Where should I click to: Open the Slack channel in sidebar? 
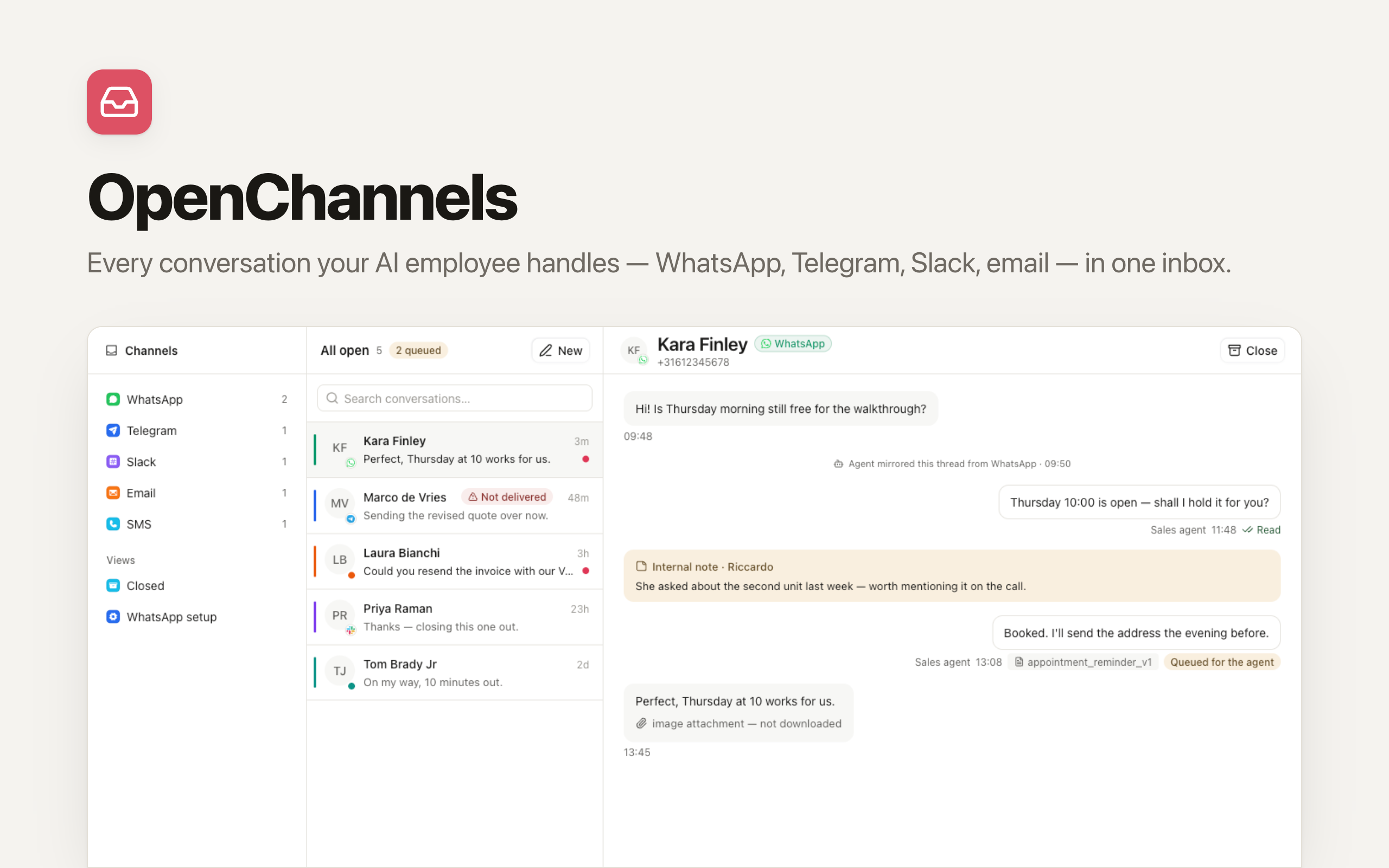196,462
